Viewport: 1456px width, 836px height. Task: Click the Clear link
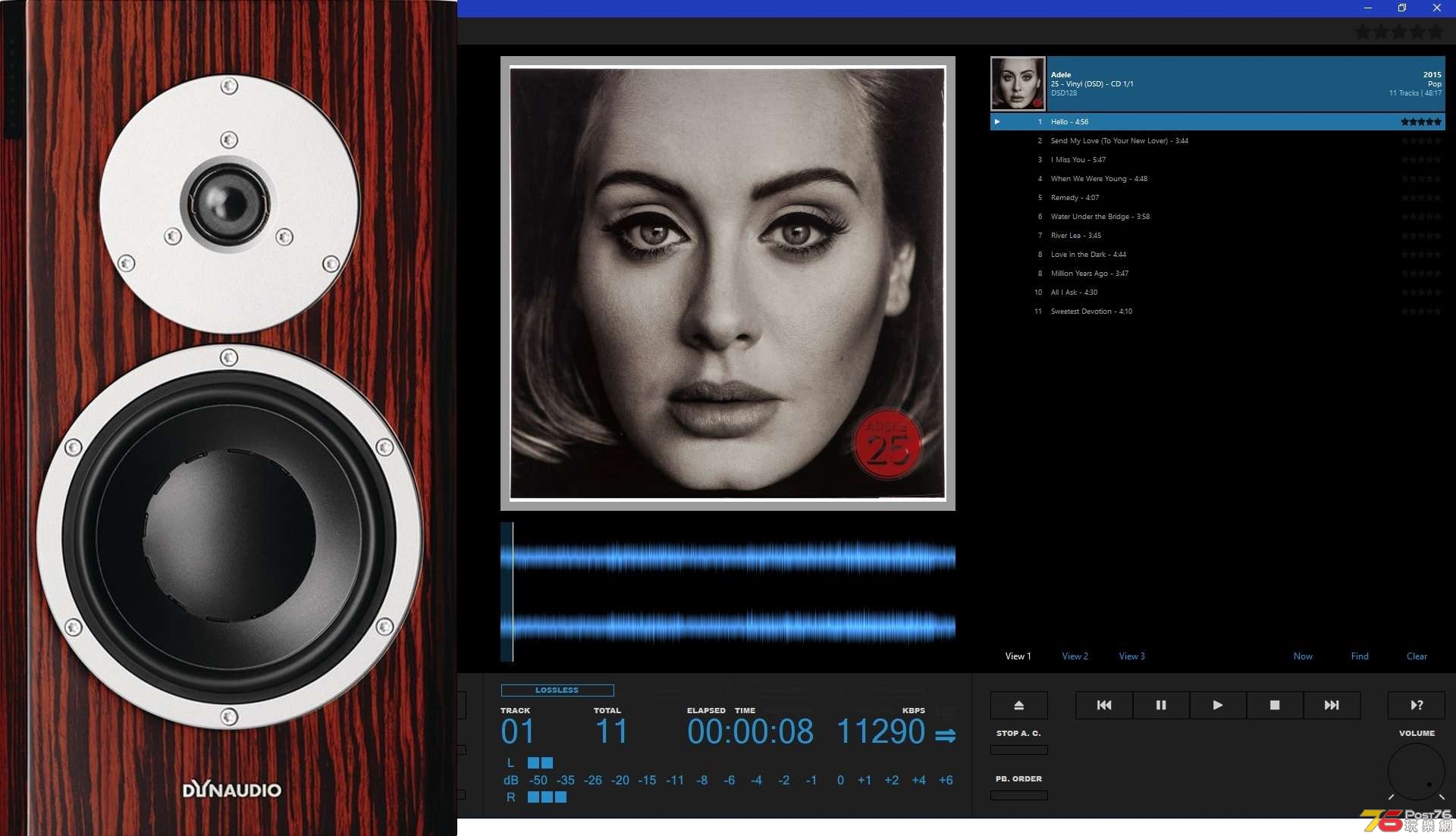1417,656
